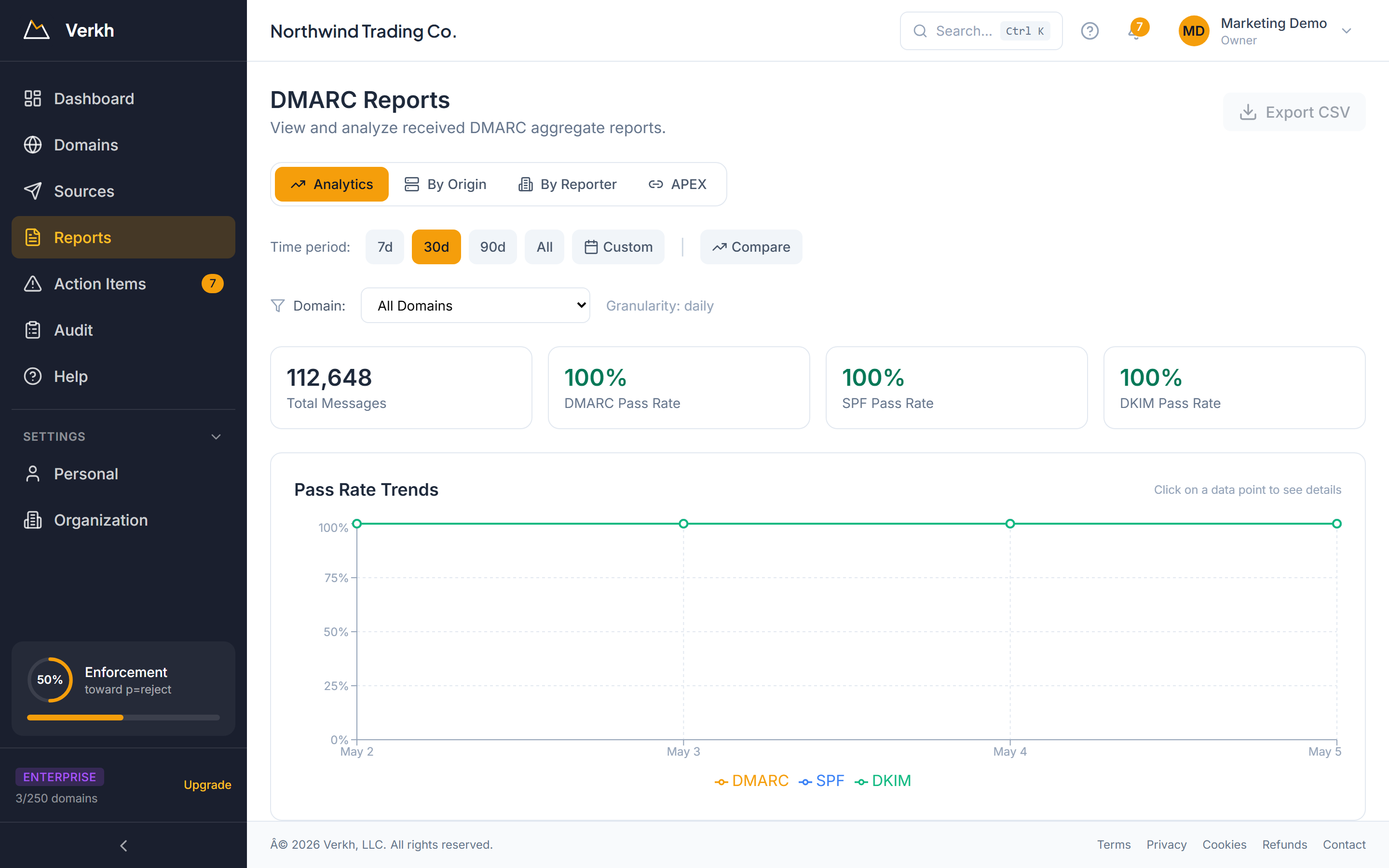
Task: Select the 90d time period
Action: pyautogui.click(x=492, y=247)
